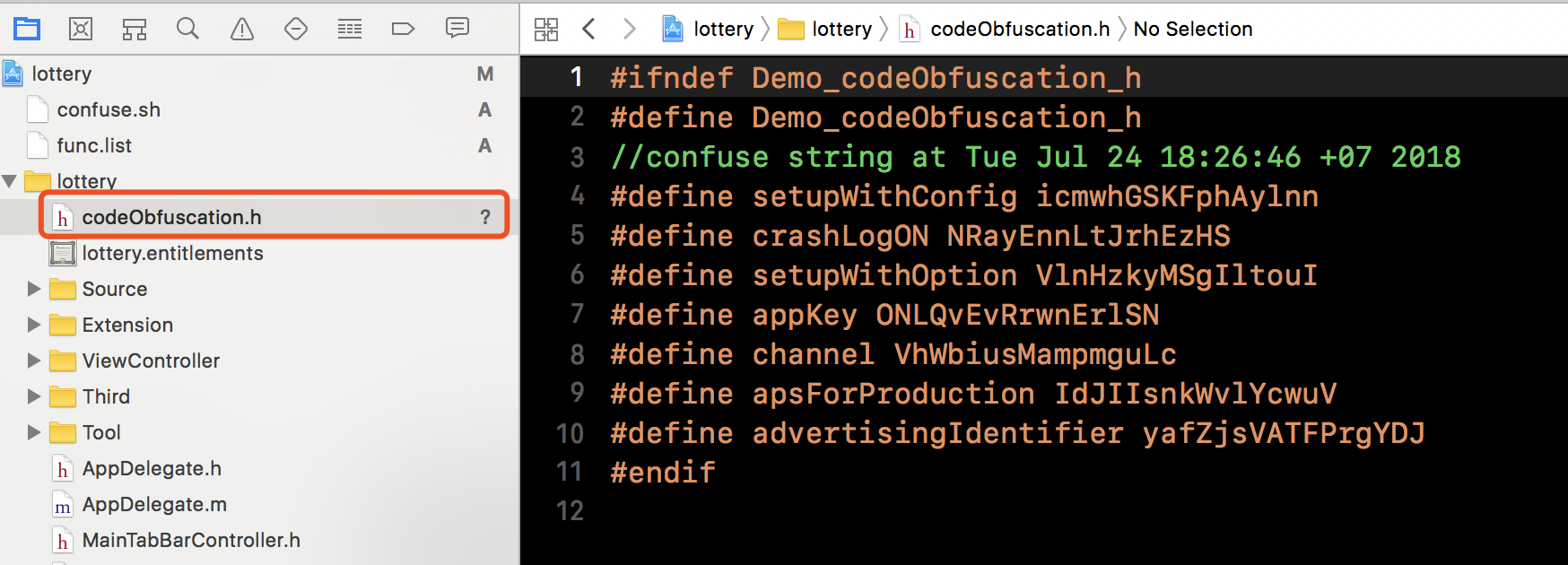Image resolution: width=1568 pixels, height=565 pixels.
Task: Open the Find navigator magnifier icon
Action: (x=187, y=29)
